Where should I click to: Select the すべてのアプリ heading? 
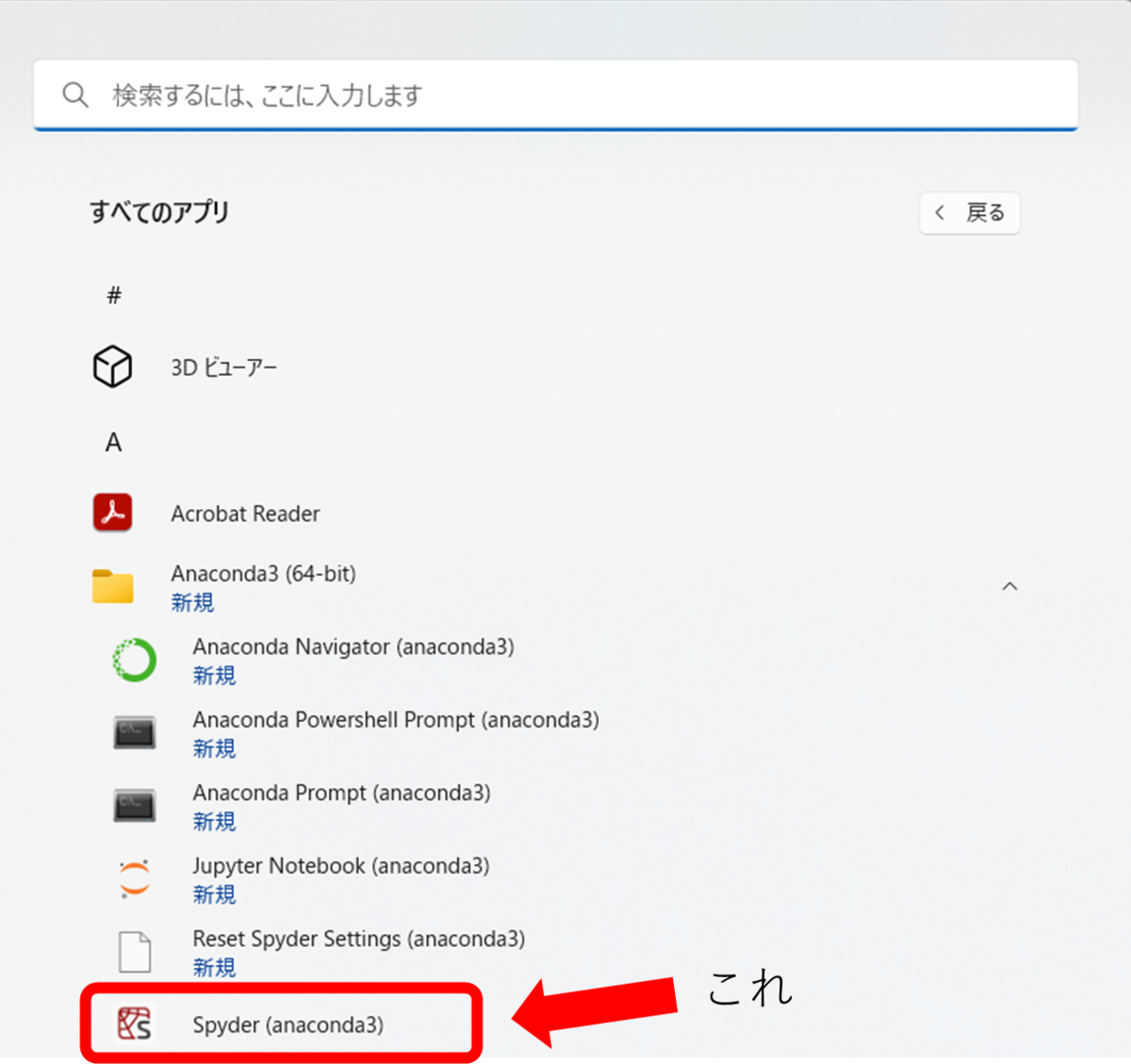159,212
